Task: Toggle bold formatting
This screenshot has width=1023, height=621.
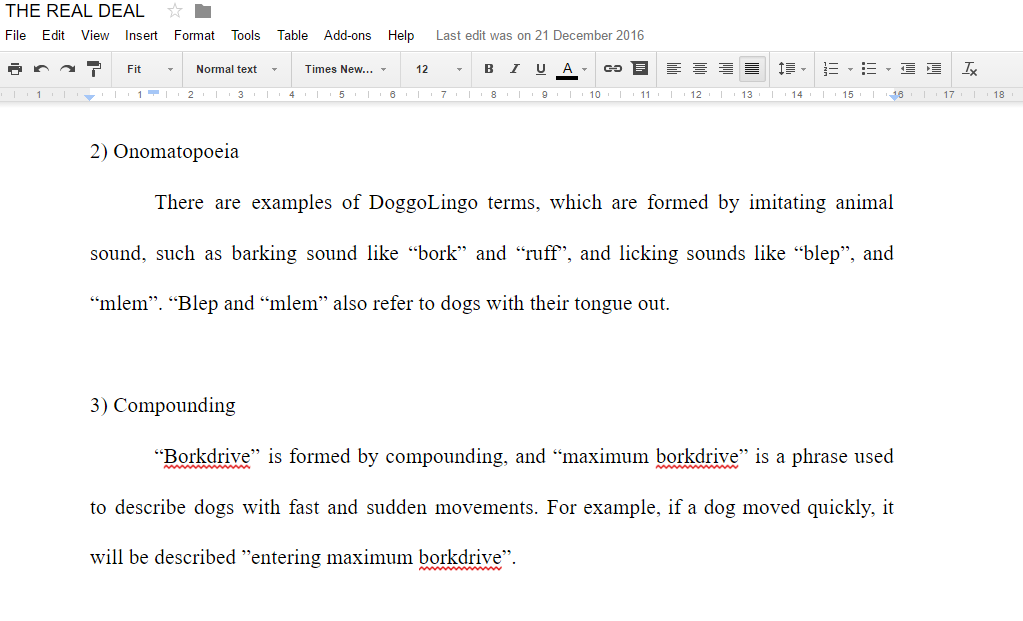Action: [488, 69]
